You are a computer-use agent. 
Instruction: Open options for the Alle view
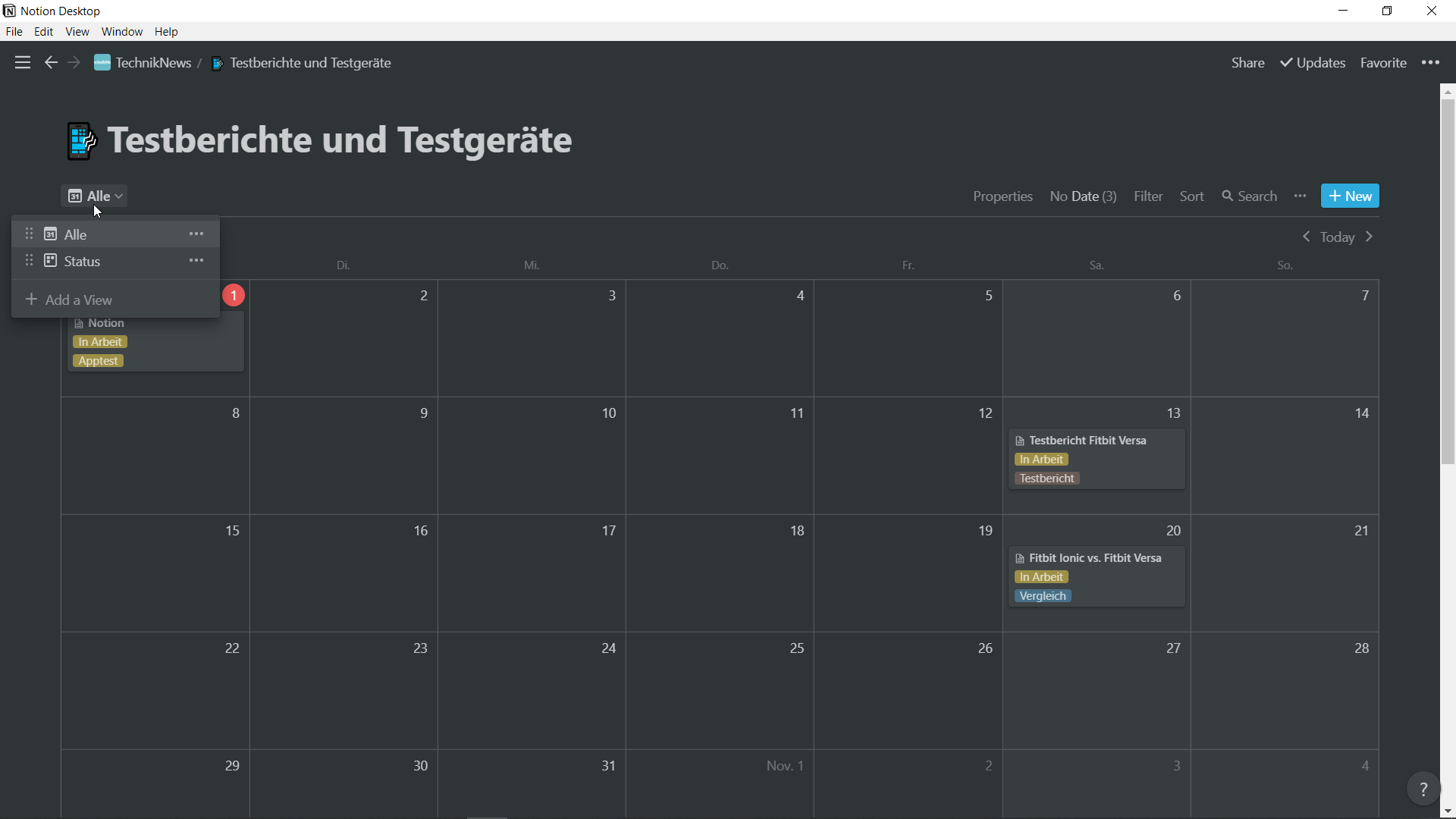point(196,234)
